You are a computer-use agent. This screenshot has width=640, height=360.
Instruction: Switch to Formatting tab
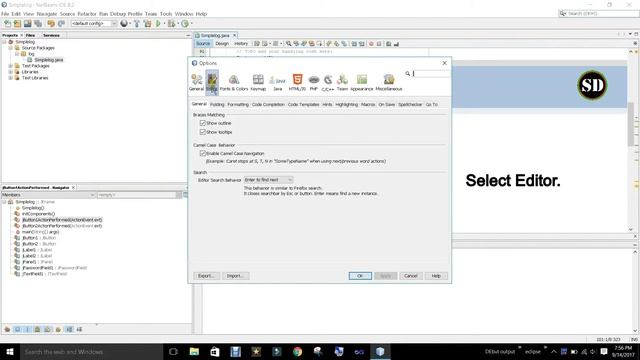coord(238,104)
